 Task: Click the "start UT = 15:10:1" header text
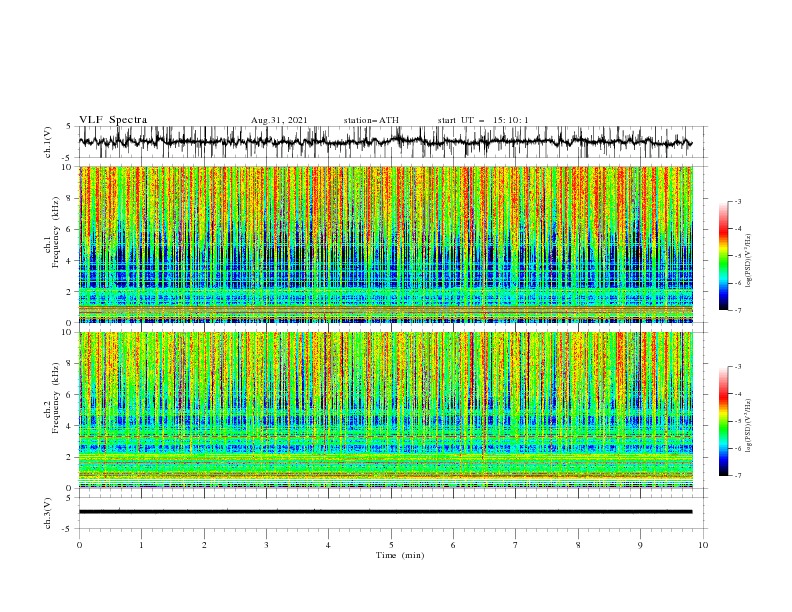click(x=483, y=120)
